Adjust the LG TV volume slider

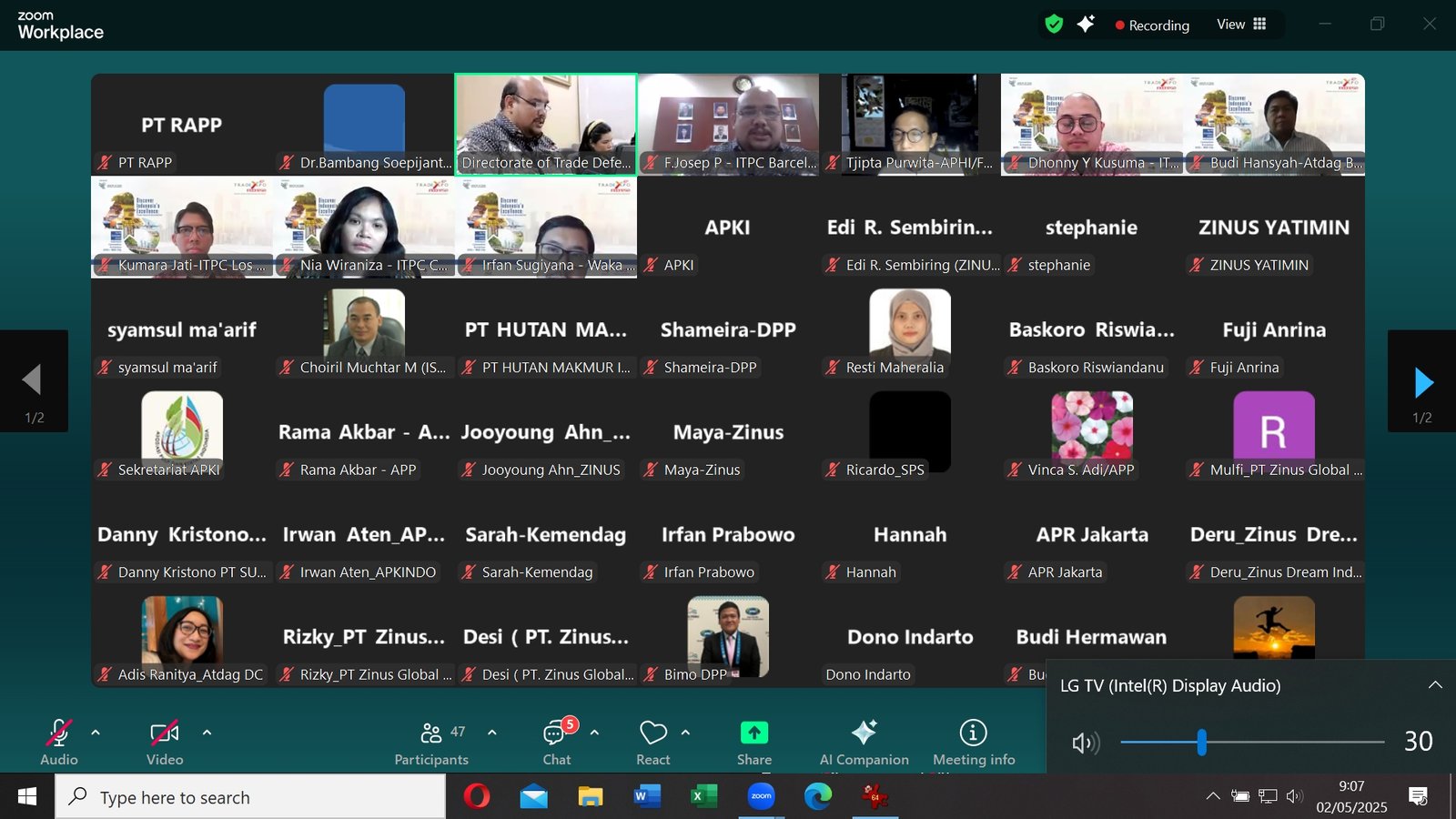(1252, 743)
